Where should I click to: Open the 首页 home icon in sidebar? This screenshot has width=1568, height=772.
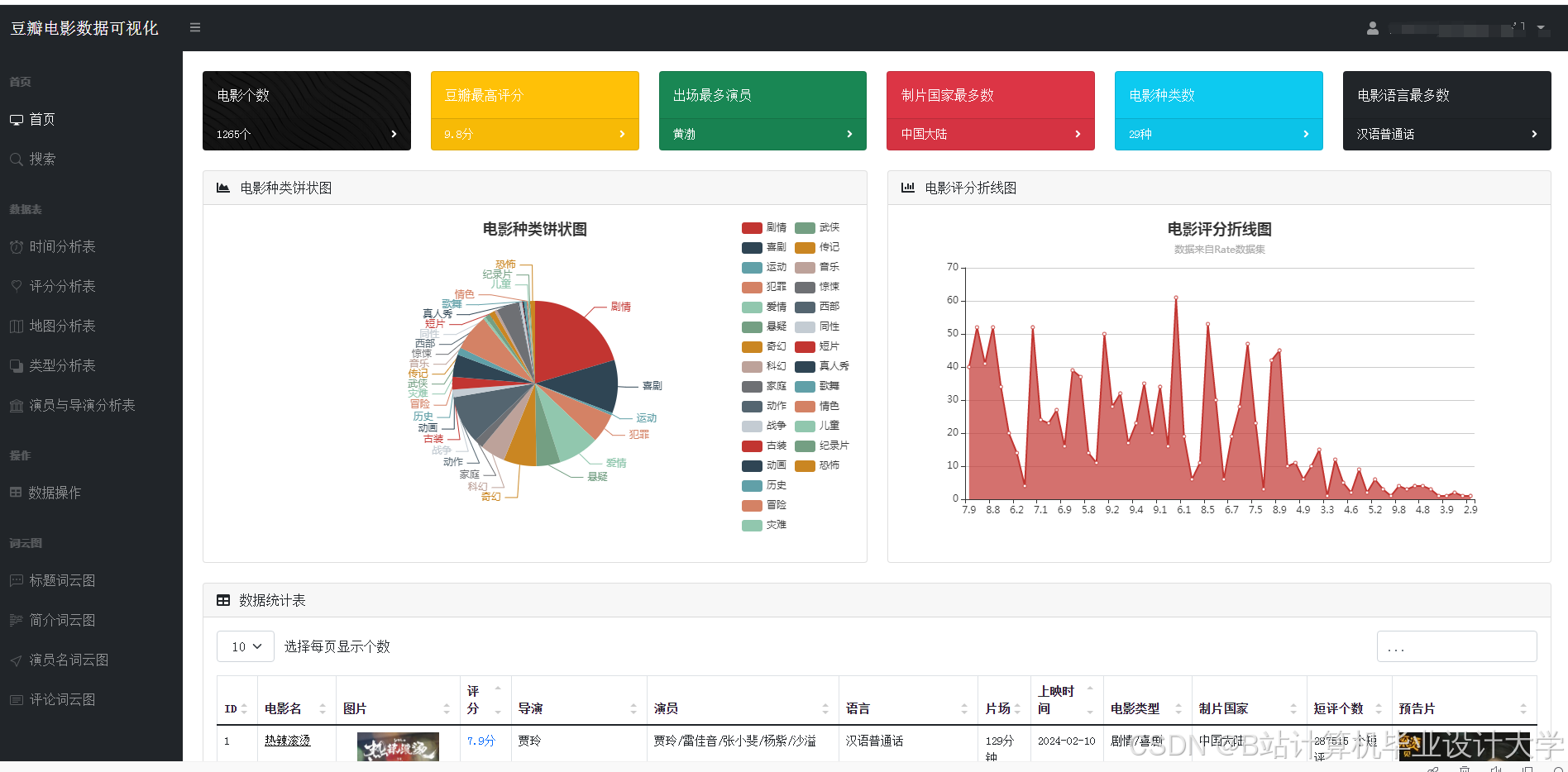[17, 119]
